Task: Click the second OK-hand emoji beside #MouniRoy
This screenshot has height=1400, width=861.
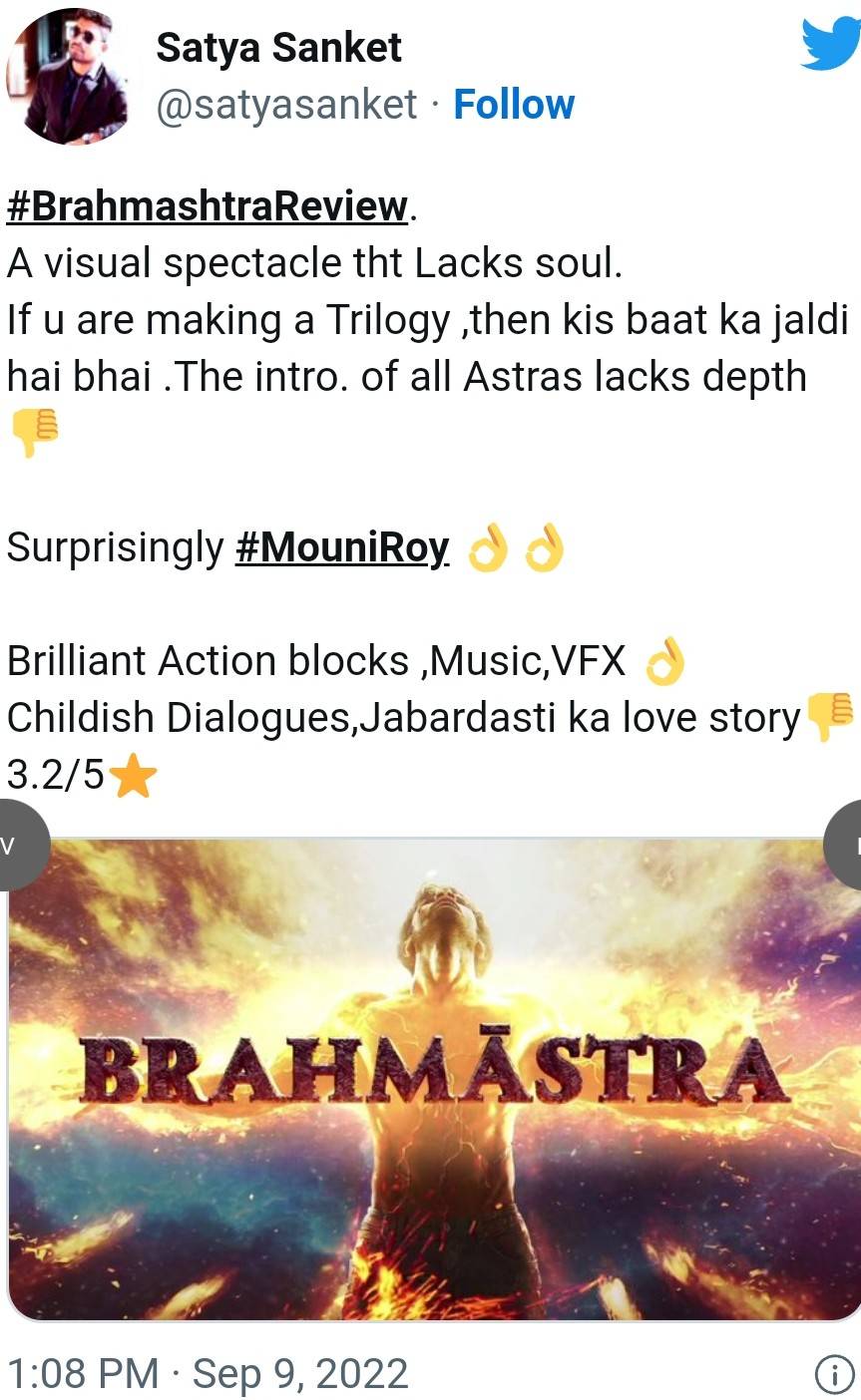Action: point(545,548)
